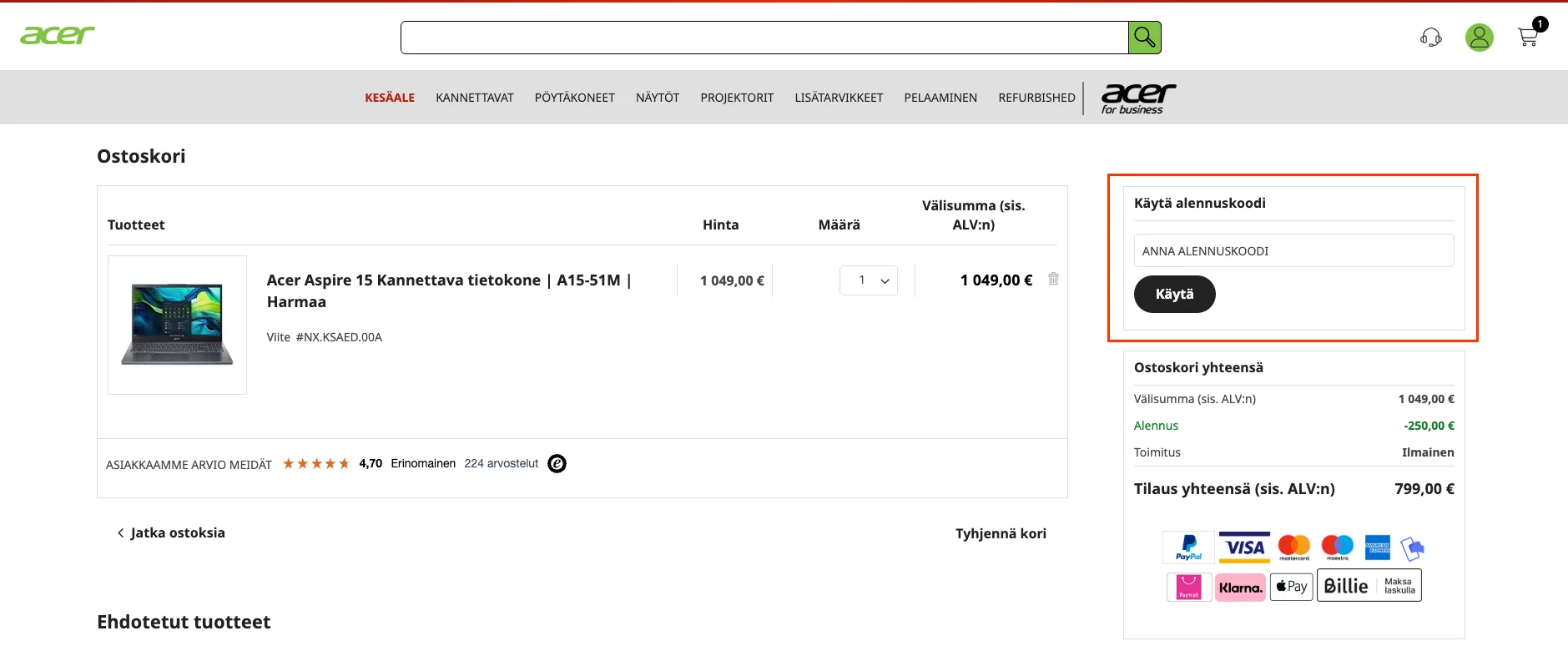Click the Acer Aspire 15 product thumbnail
This screenshot has width=1568, height=651.
(177, 325)
